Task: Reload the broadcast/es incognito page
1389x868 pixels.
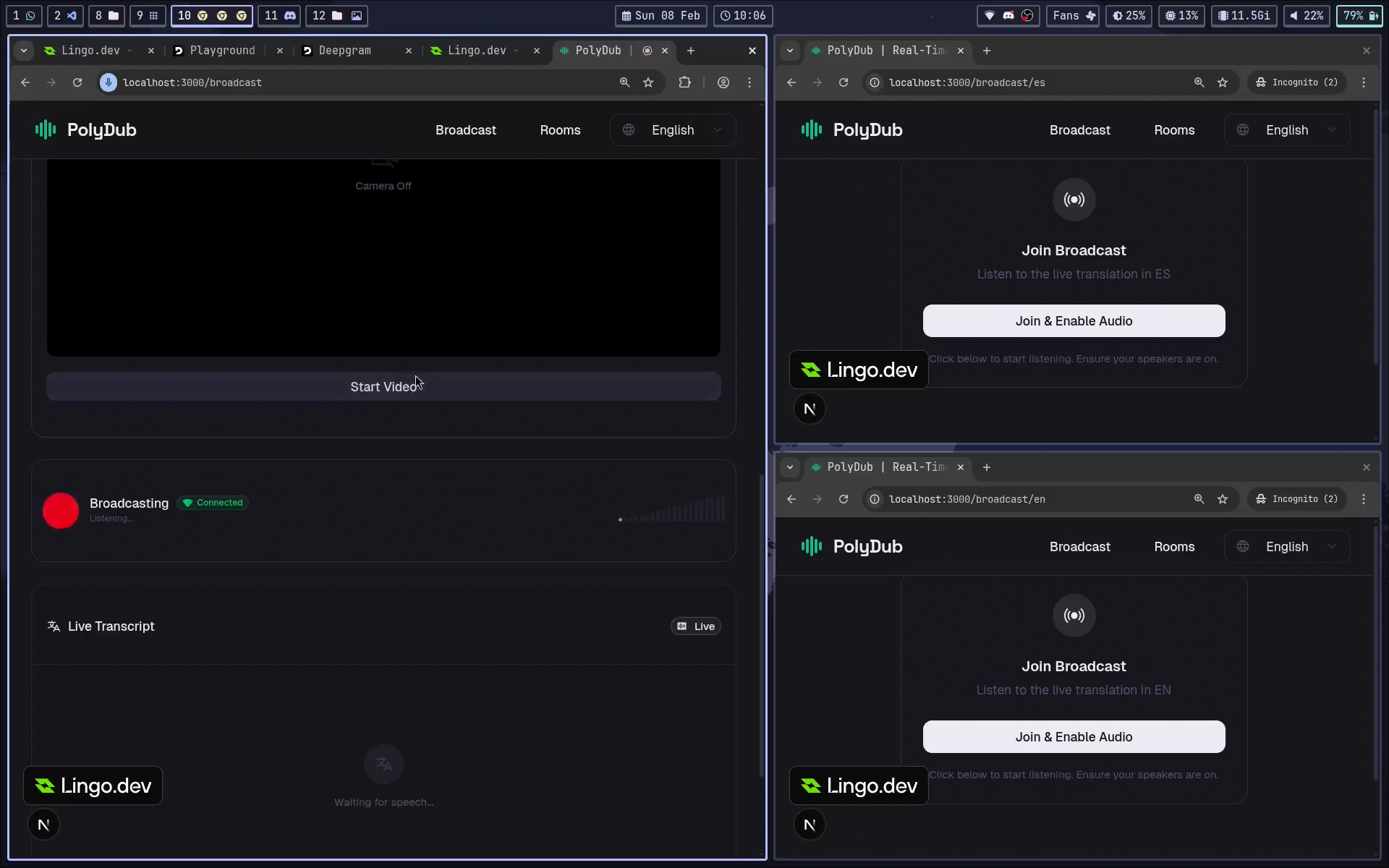Action: pos(844,82)
